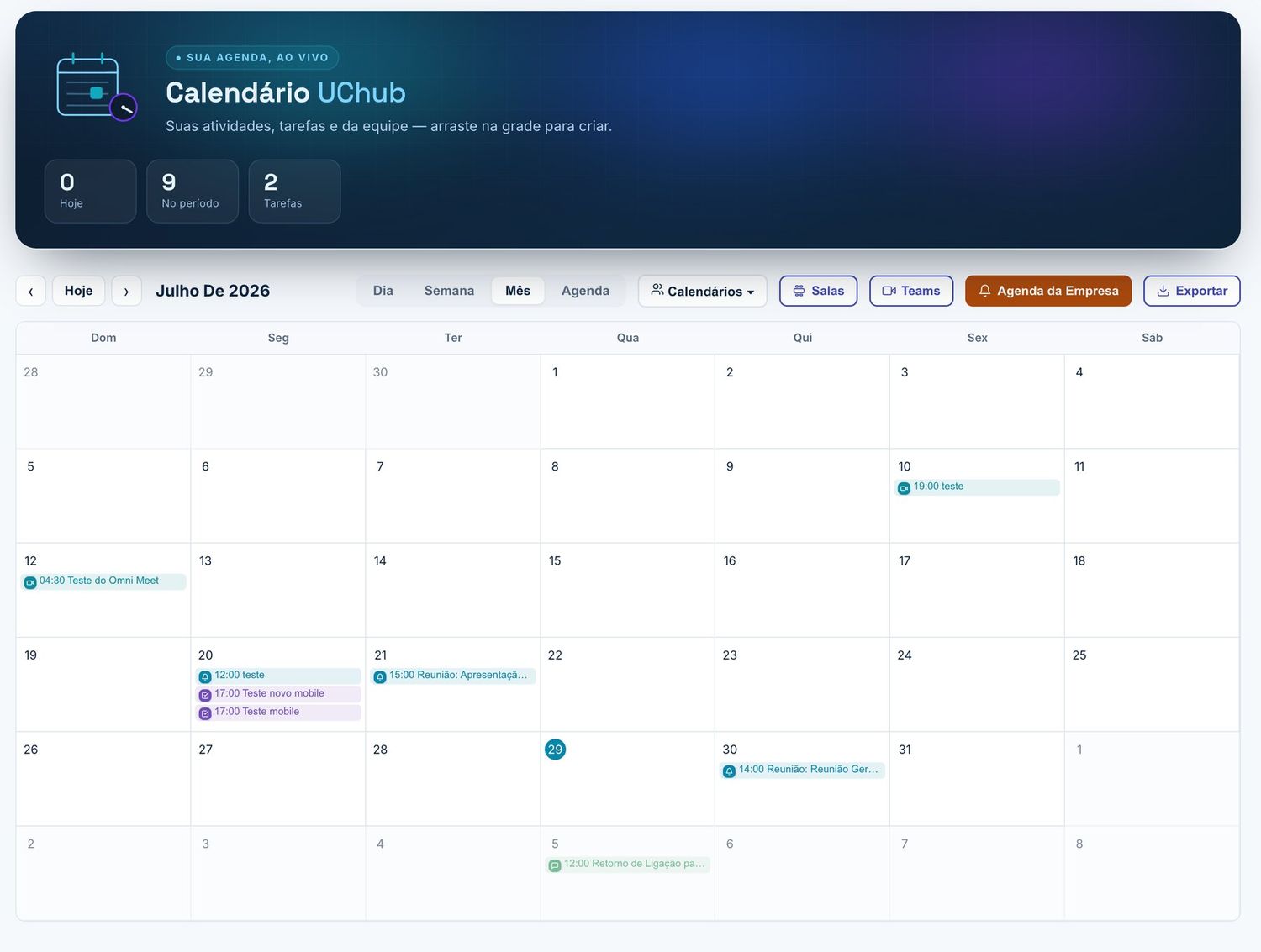
Task: Go to the previous month
Action: pos(31,291)
